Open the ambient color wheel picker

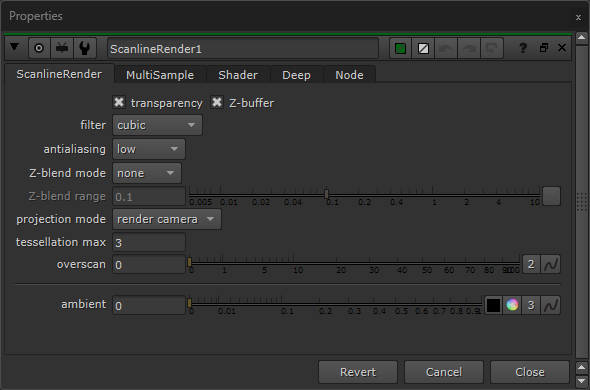coord(512,305)
